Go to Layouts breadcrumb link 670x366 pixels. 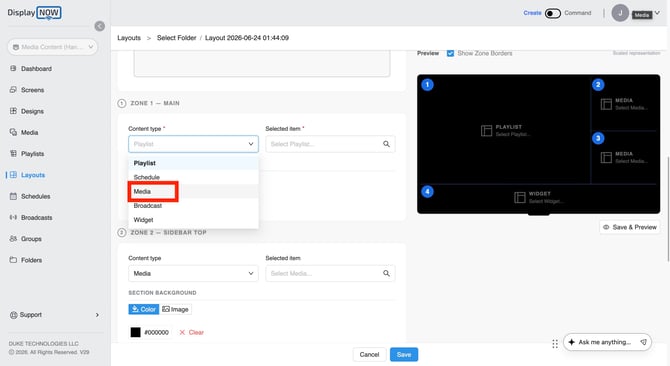pyautogui.click(x=129, y=38)
